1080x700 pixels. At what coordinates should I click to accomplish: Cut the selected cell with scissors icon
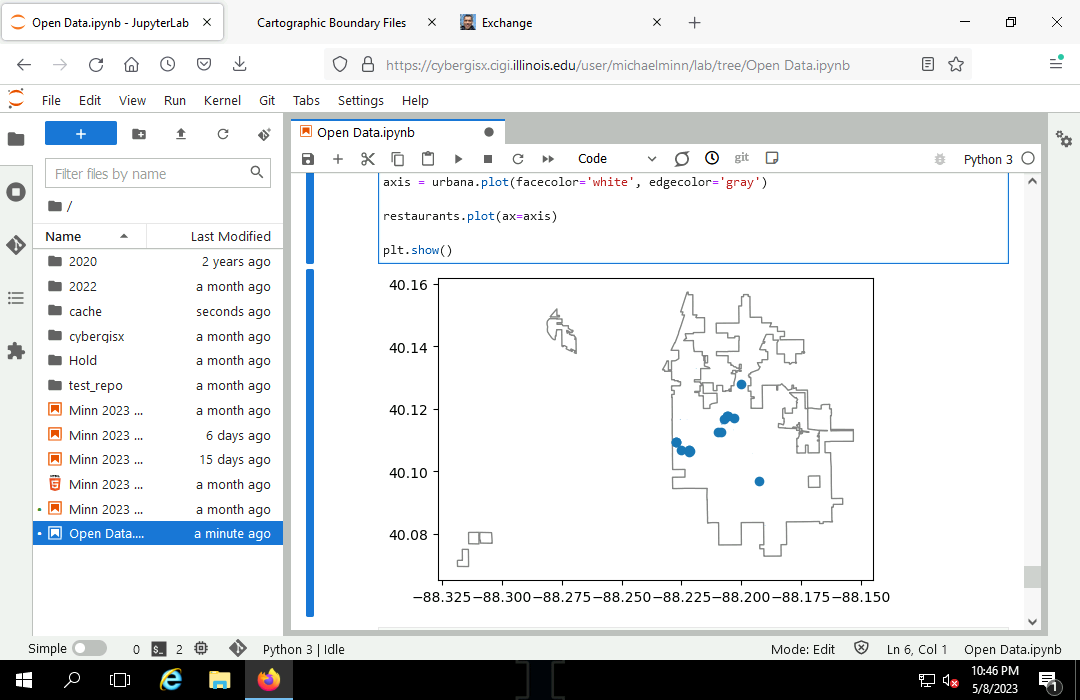[367, 159]
